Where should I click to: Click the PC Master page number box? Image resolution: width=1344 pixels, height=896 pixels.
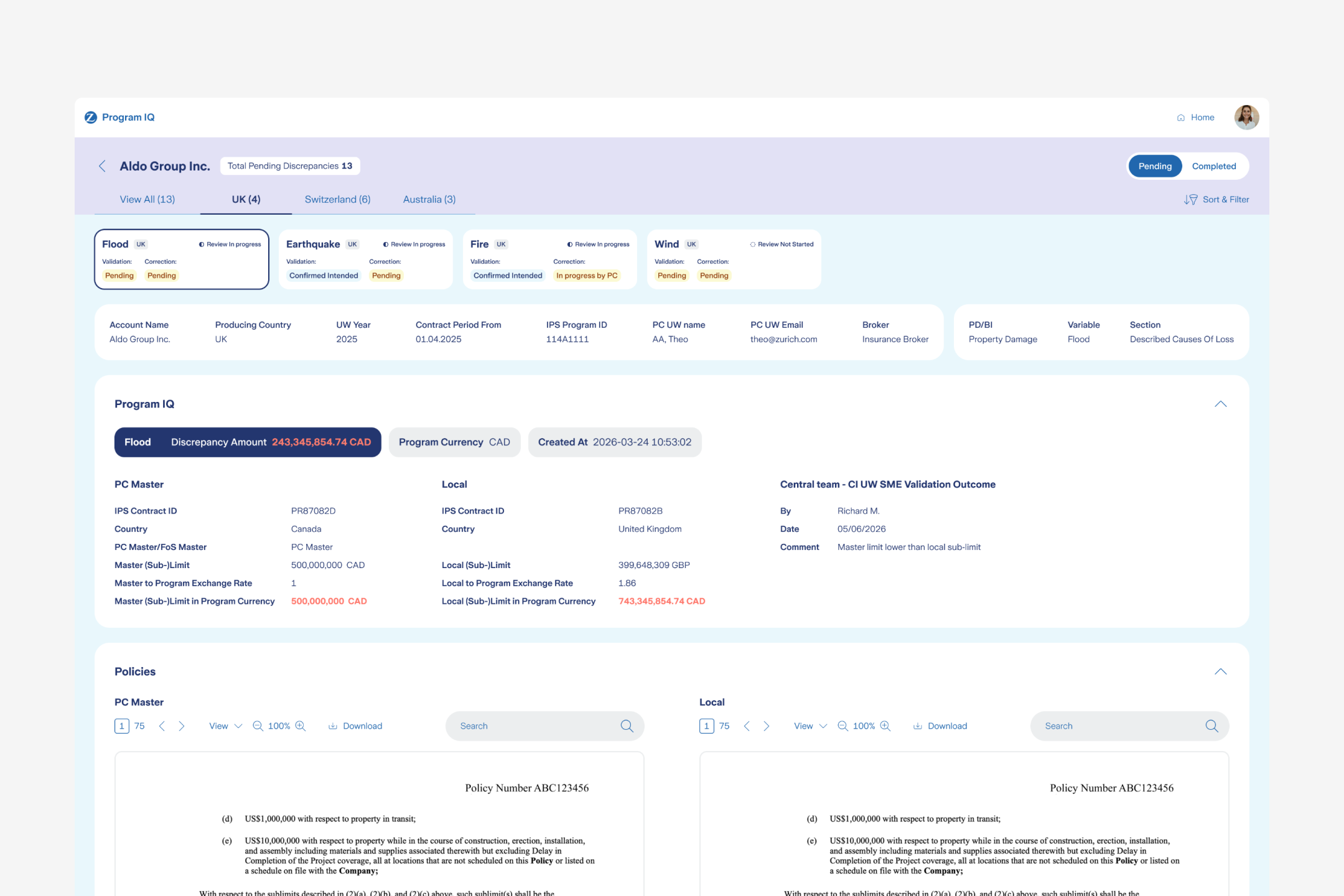pos(122,726)
